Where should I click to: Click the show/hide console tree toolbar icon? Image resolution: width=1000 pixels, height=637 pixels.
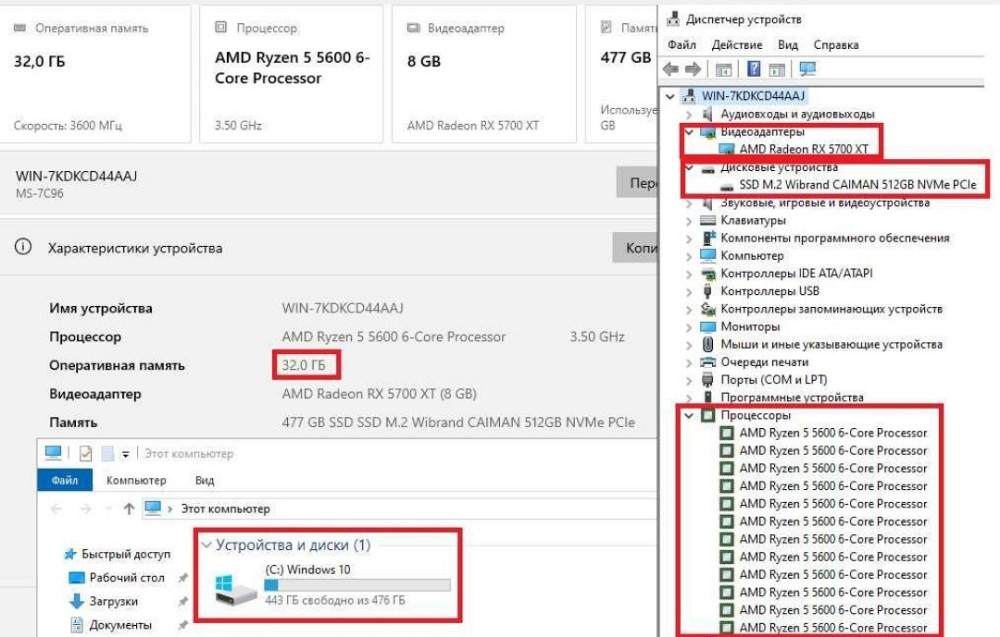coord(723,69)
